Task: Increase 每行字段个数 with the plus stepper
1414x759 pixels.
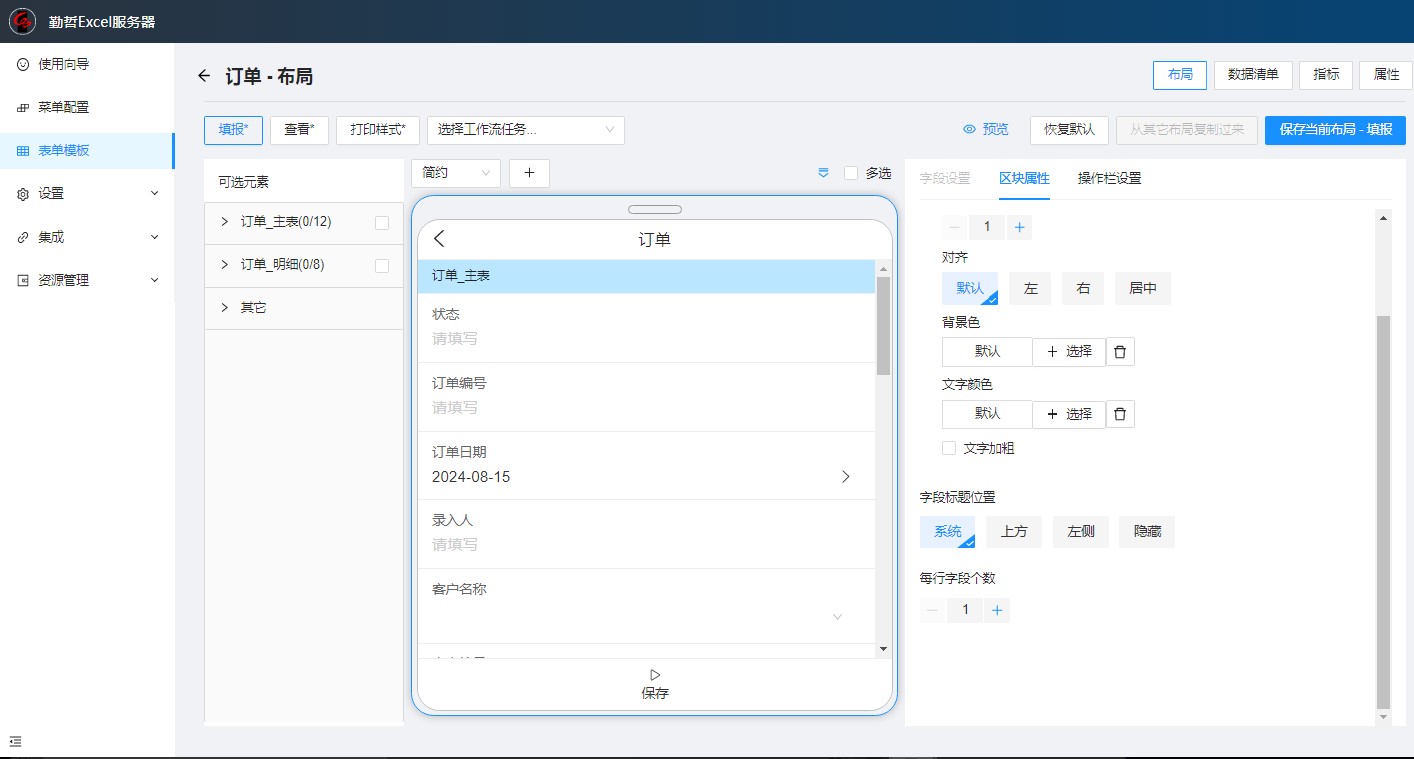Action: point(996,610)
